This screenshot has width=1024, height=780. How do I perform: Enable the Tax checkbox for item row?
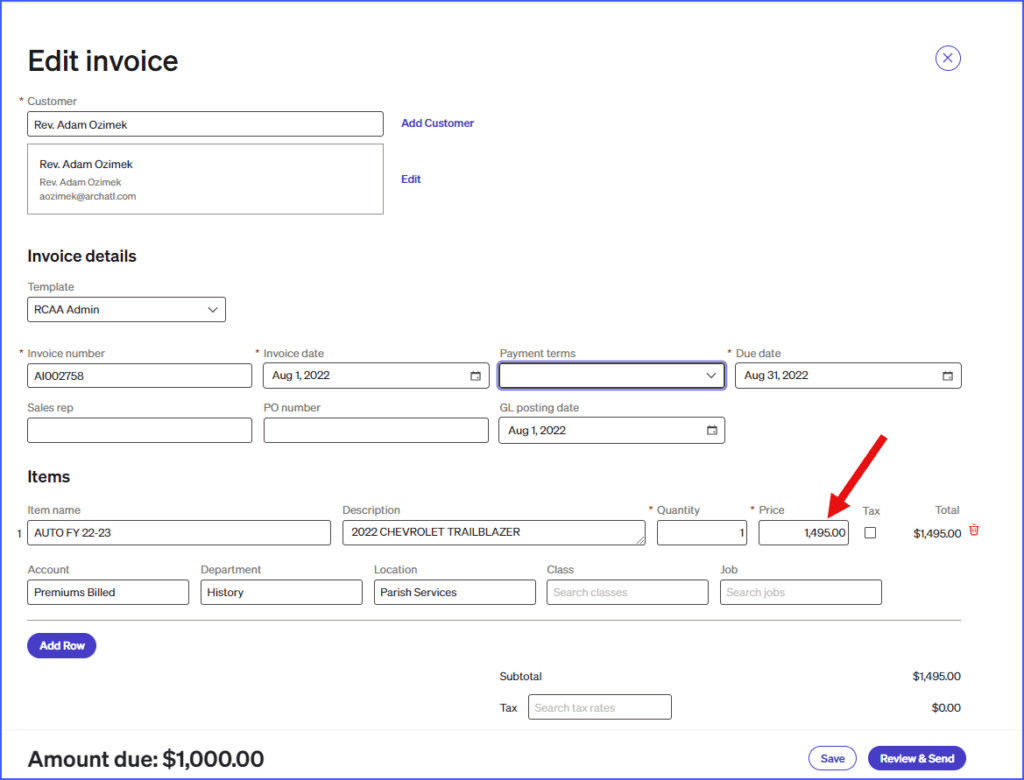tap(870, 533)
